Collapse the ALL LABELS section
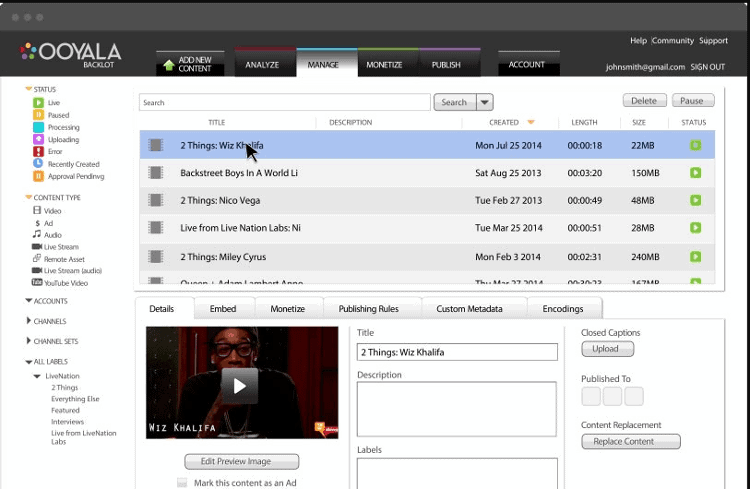 [x=28, y=361]
